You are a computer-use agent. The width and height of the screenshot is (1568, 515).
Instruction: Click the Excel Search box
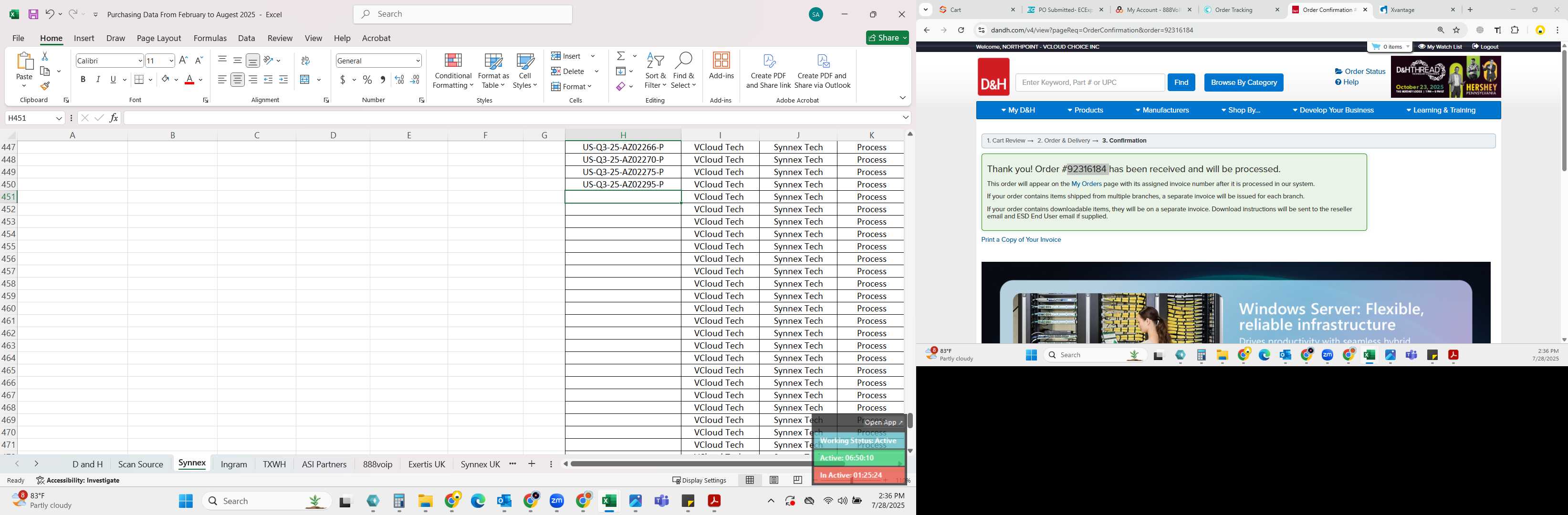pyautogui.click(x=462, y=14)
